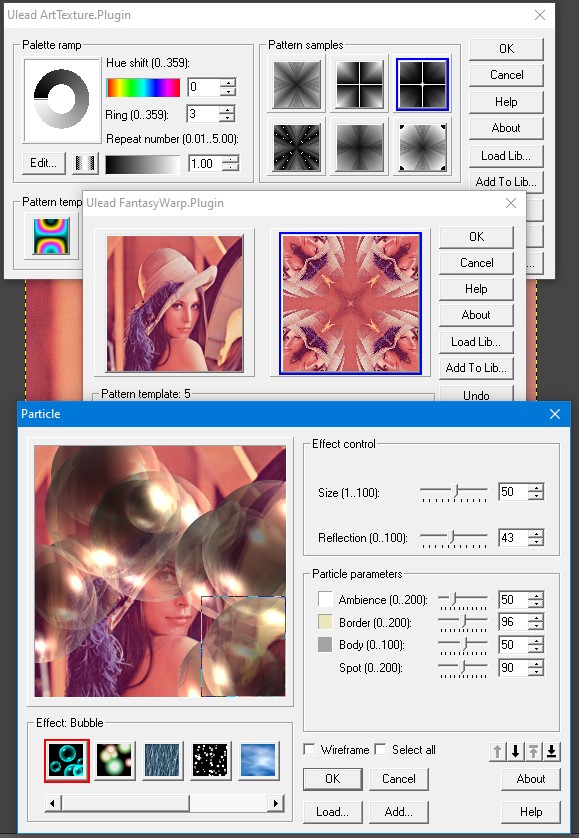Click Load Lib... in ArtTexture dialog
This screenshot has height=838, width=579.
click(x=506, y=156)
